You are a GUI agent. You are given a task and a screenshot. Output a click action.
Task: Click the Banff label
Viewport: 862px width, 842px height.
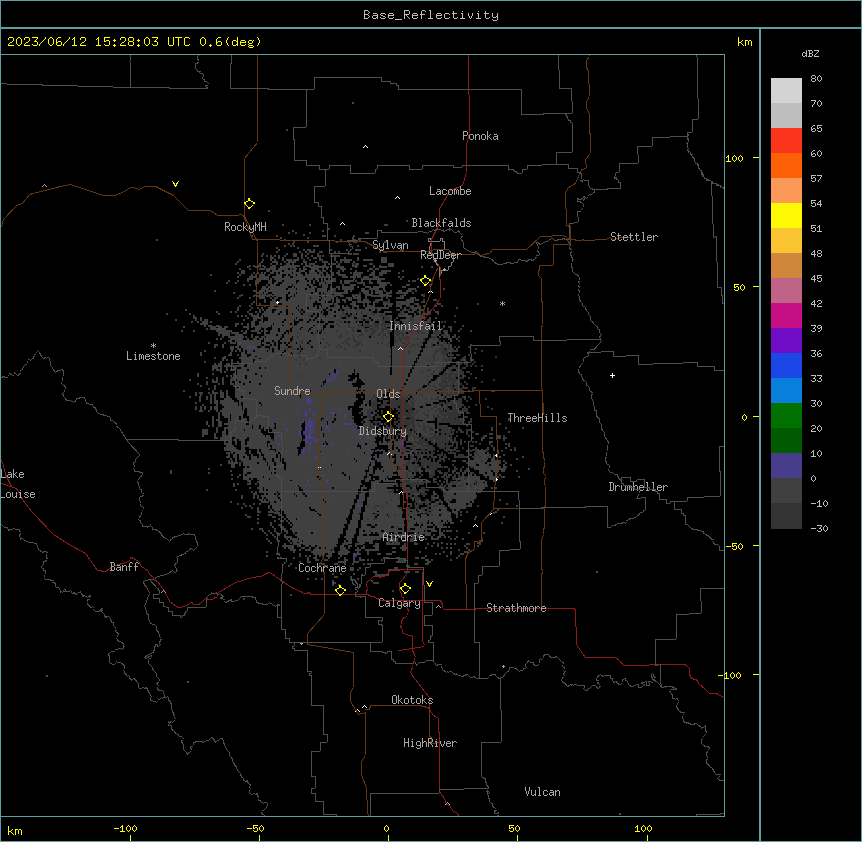(124, 567)
